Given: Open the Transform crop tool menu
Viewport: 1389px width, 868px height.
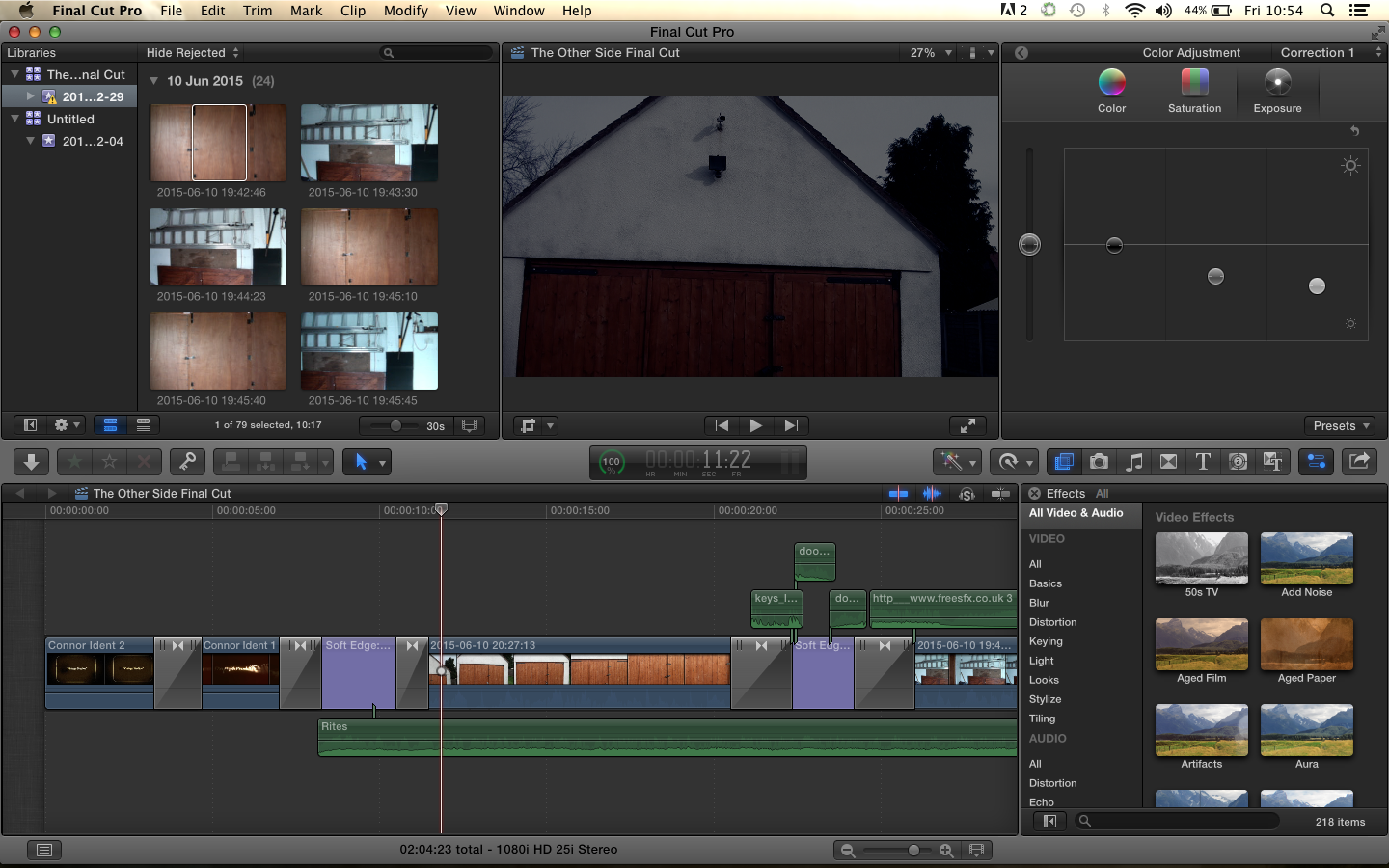Looking at the screenshot, I should [x=536, y=425].
